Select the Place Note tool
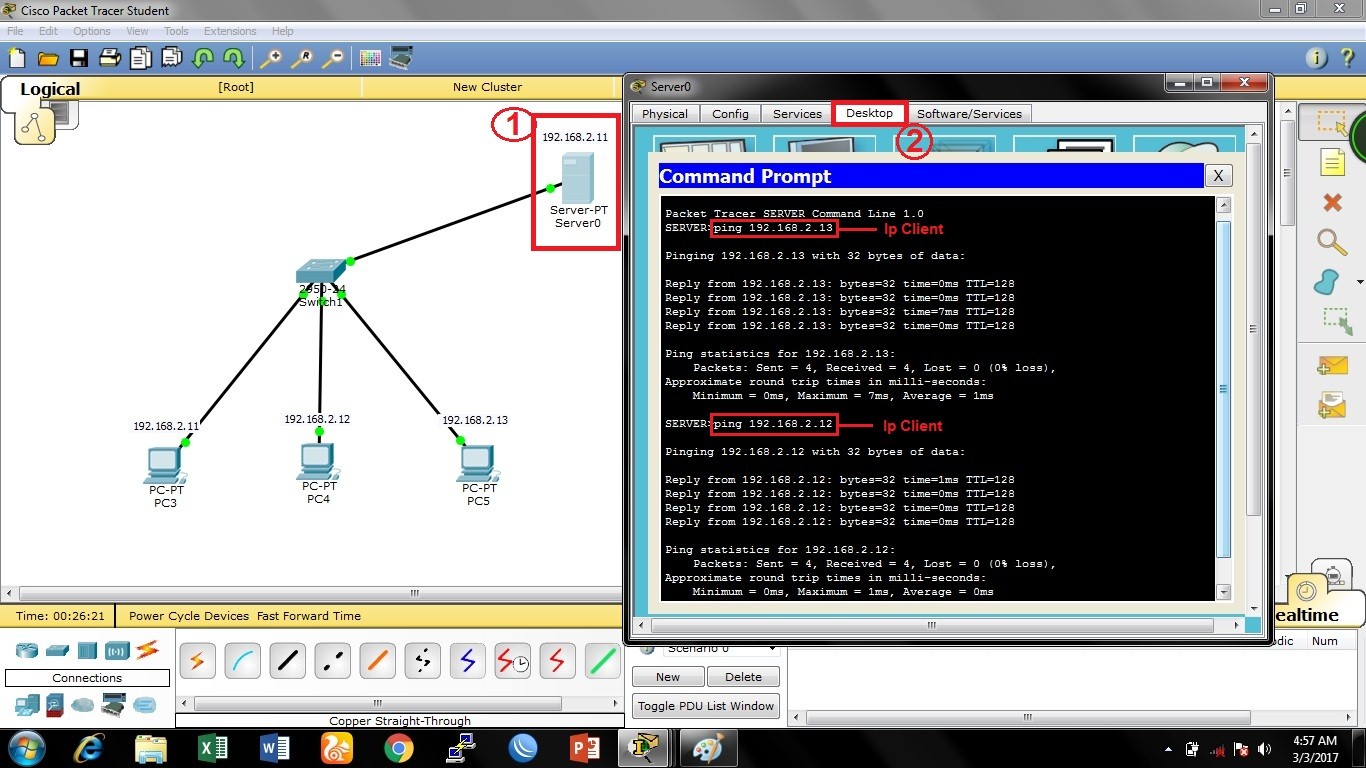The width and height of the screenshot is (1366, 768). pyautogui.click(x=1332, y=162)
